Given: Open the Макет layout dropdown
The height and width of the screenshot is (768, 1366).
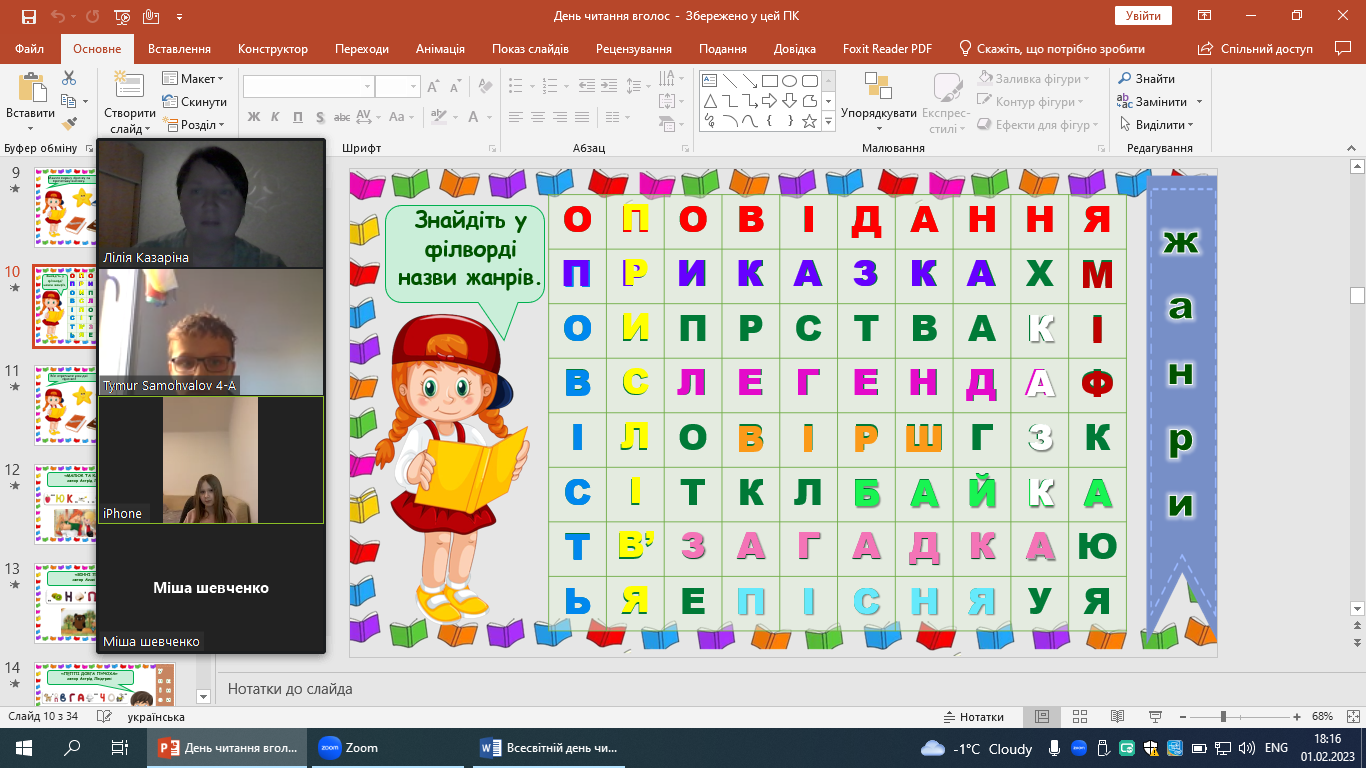Looking at the screenshot, I should click(x=194, y=79).
